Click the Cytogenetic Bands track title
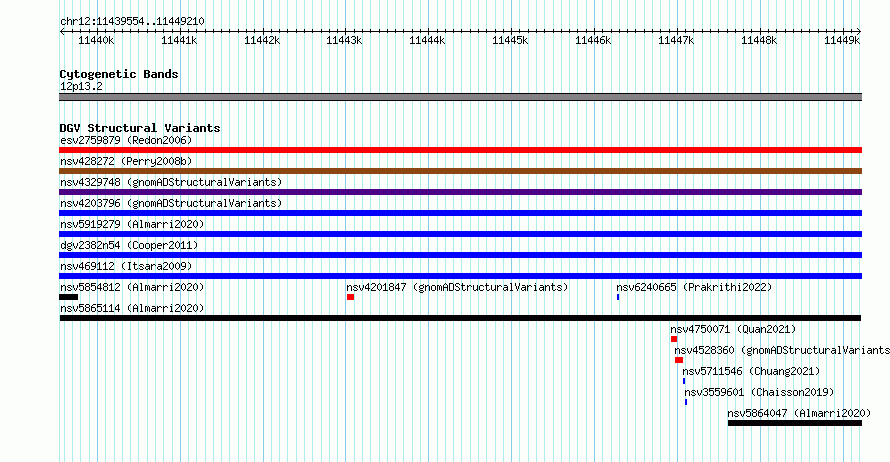Screen dimensions: 890x462 [x=119, y=74]
